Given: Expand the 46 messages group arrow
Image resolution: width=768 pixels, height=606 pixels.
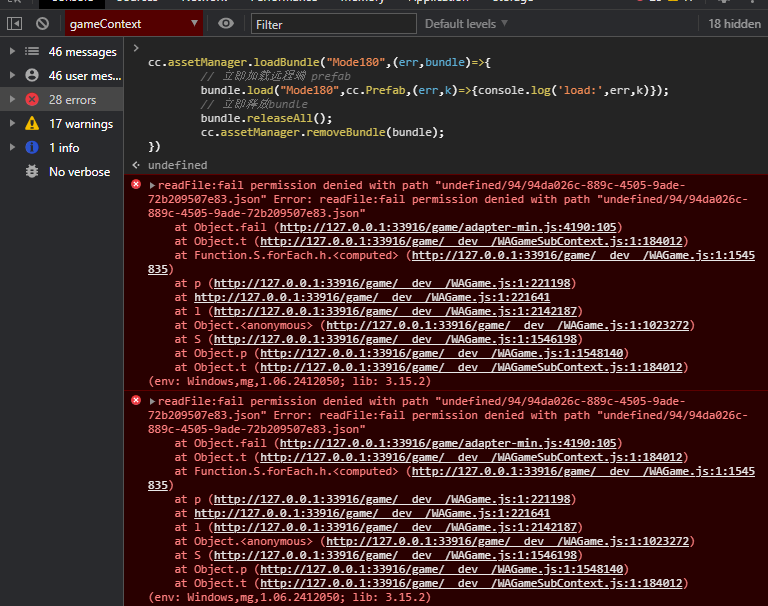Looking at the screenshot, I should click(x=12, y=51).
